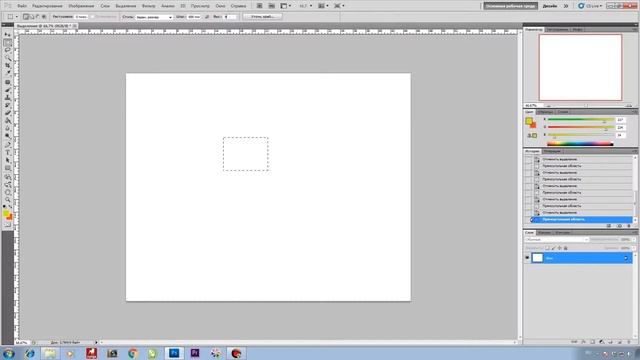Select the Eraser tool

8,112
